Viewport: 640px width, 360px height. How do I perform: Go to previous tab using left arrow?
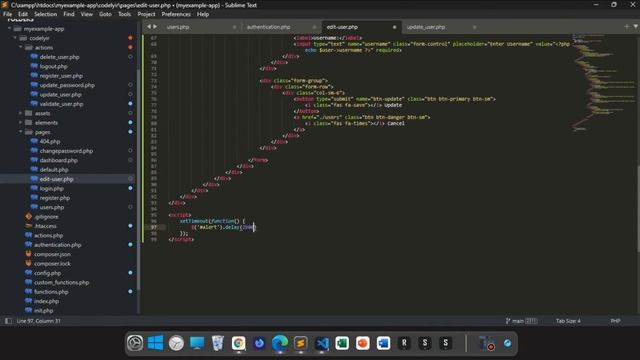click(149, 27)
